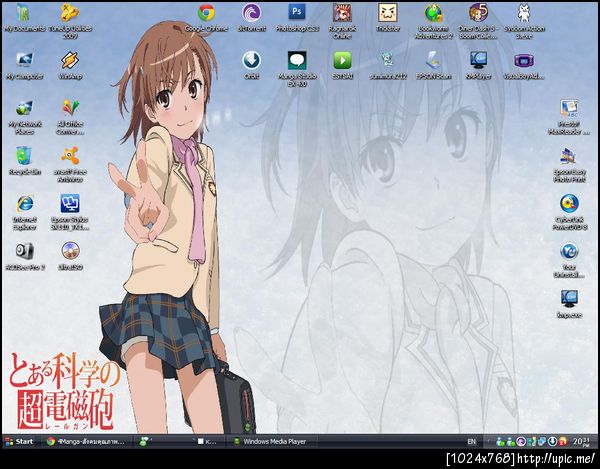Open My Documents folder icon

click(x=24, y=18)
